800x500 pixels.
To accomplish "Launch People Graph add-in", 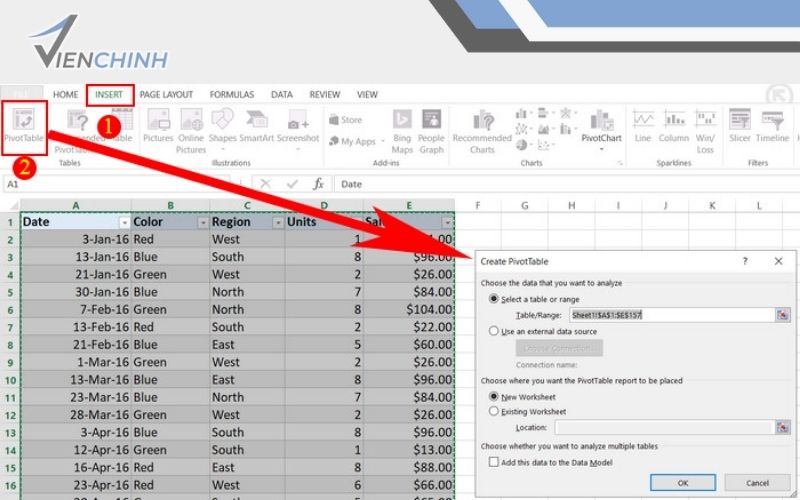I will (x=432, y=131).
